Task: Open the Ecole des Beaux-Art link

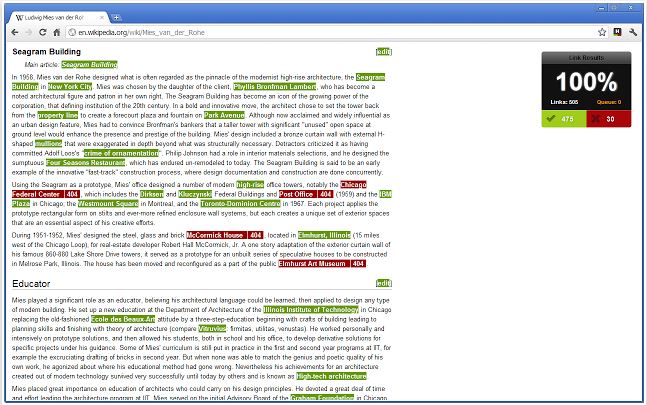Action: 123,319
